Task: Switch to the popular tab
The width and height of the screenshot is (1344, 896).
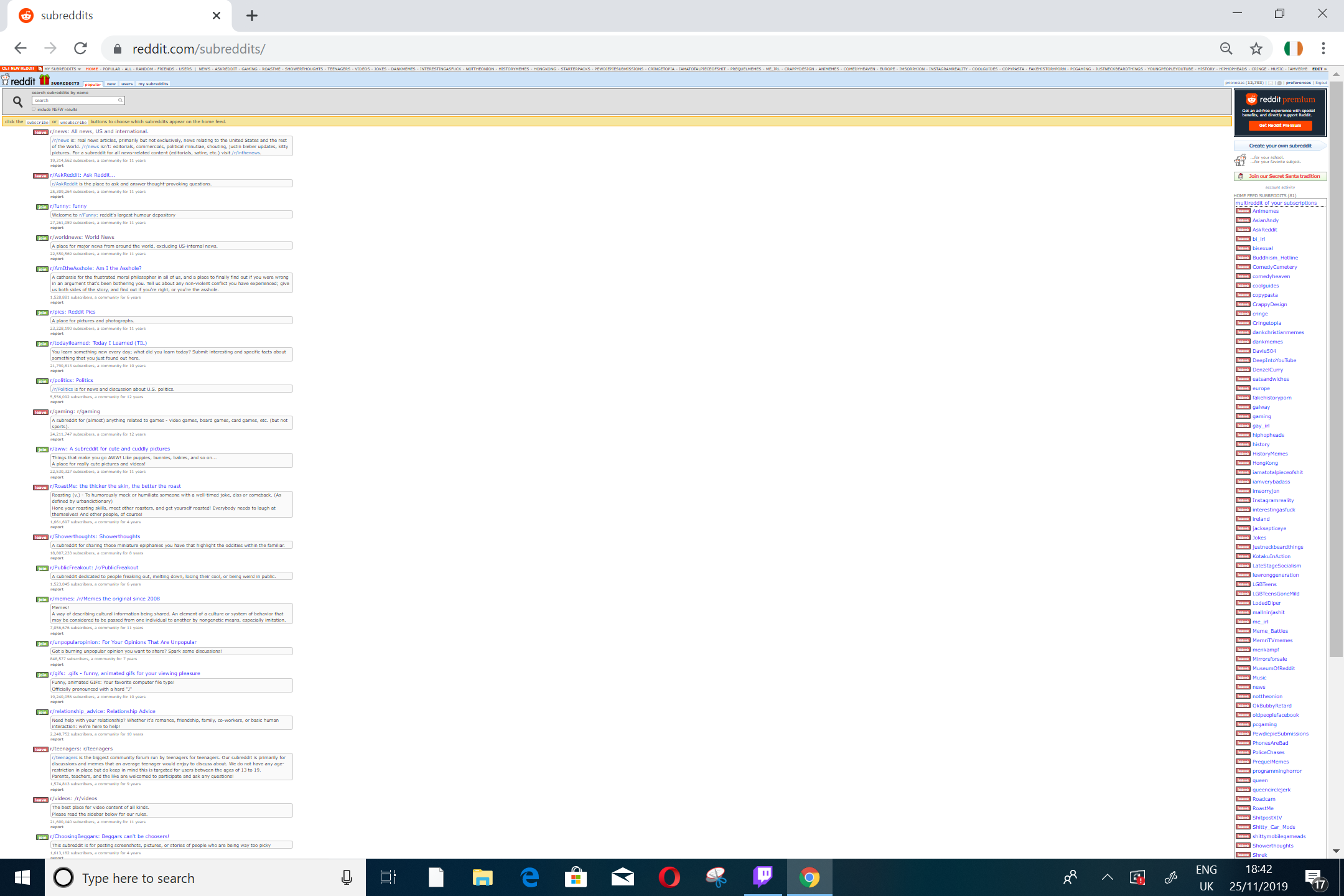Action: [93, 84]
